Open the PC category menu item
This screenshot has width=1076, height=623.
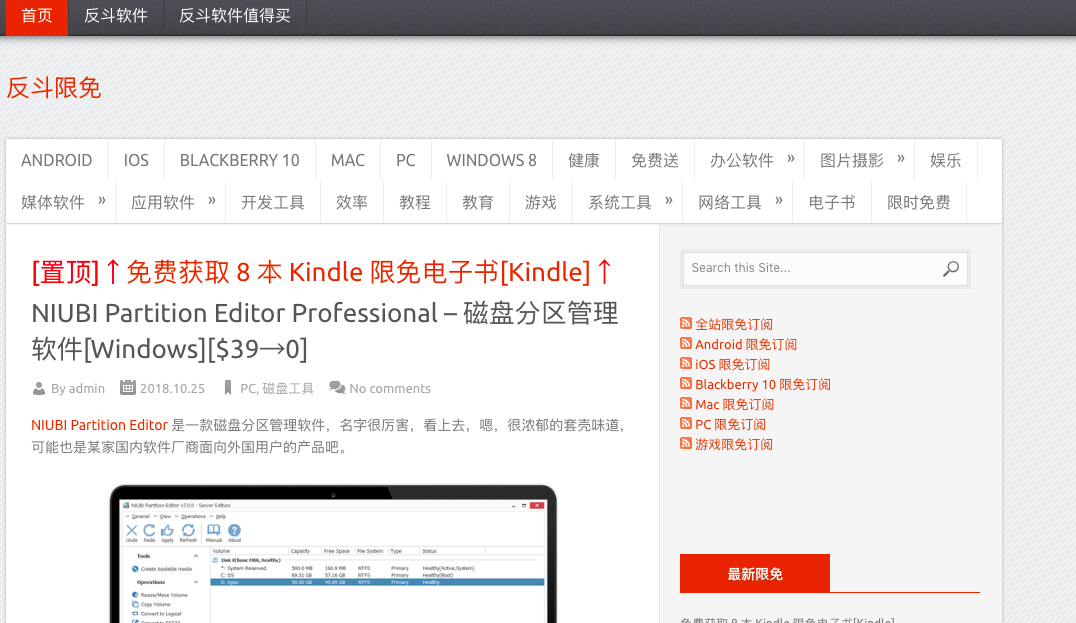[406, 161]
